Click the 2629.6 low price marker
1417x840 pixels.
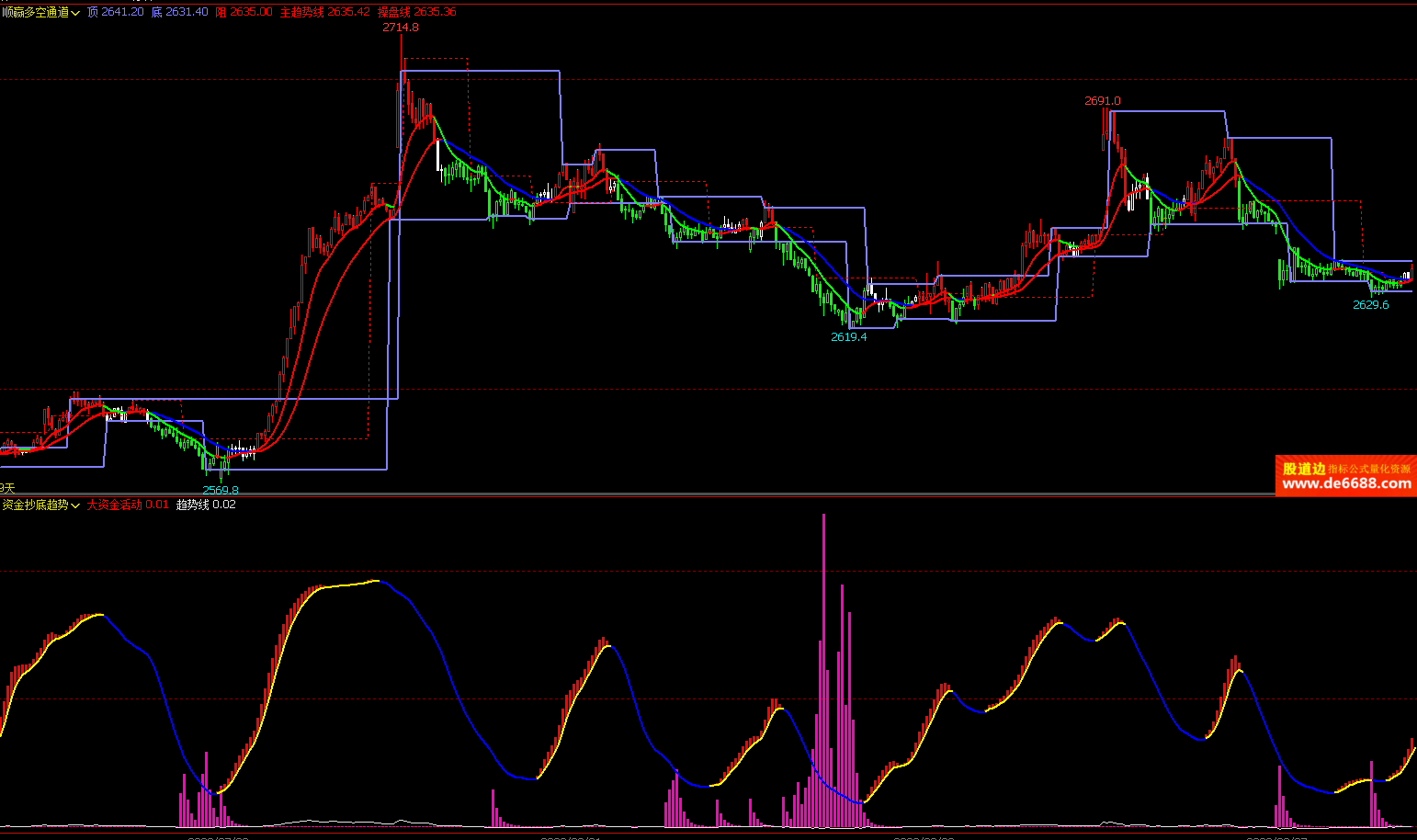pos(1371,305)
